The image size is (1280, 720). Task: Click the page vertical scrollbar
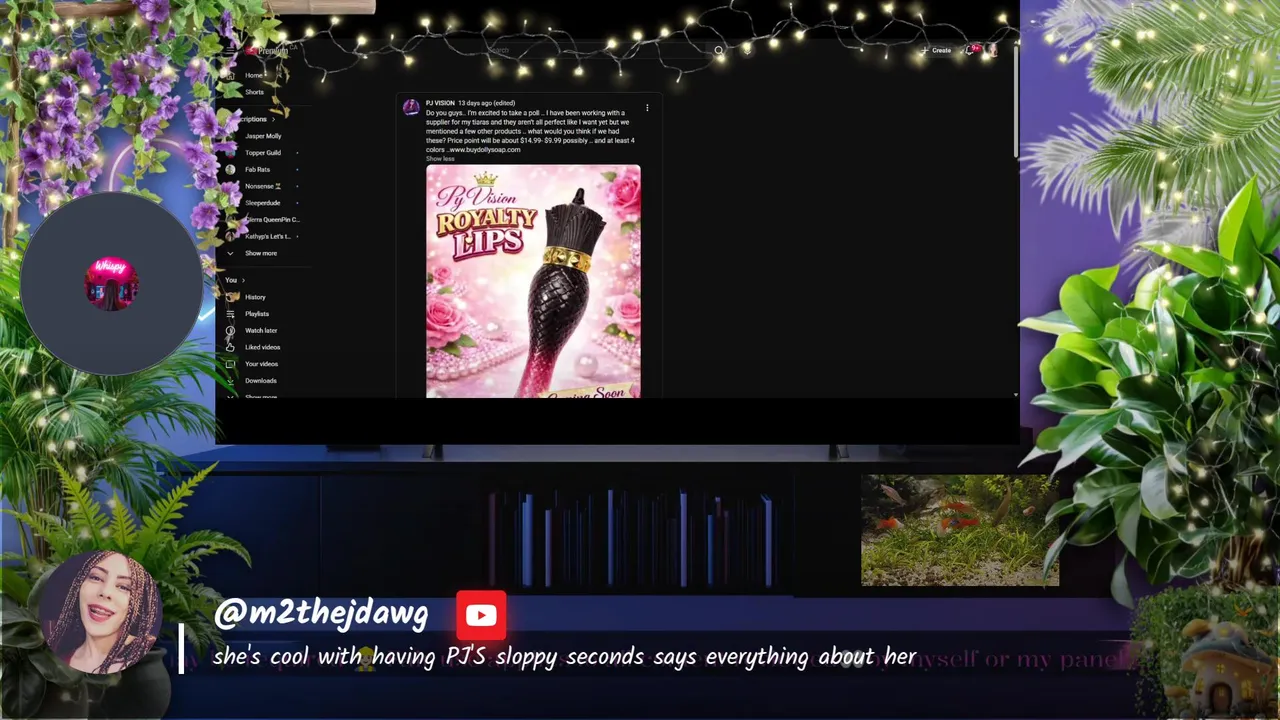1015,100
